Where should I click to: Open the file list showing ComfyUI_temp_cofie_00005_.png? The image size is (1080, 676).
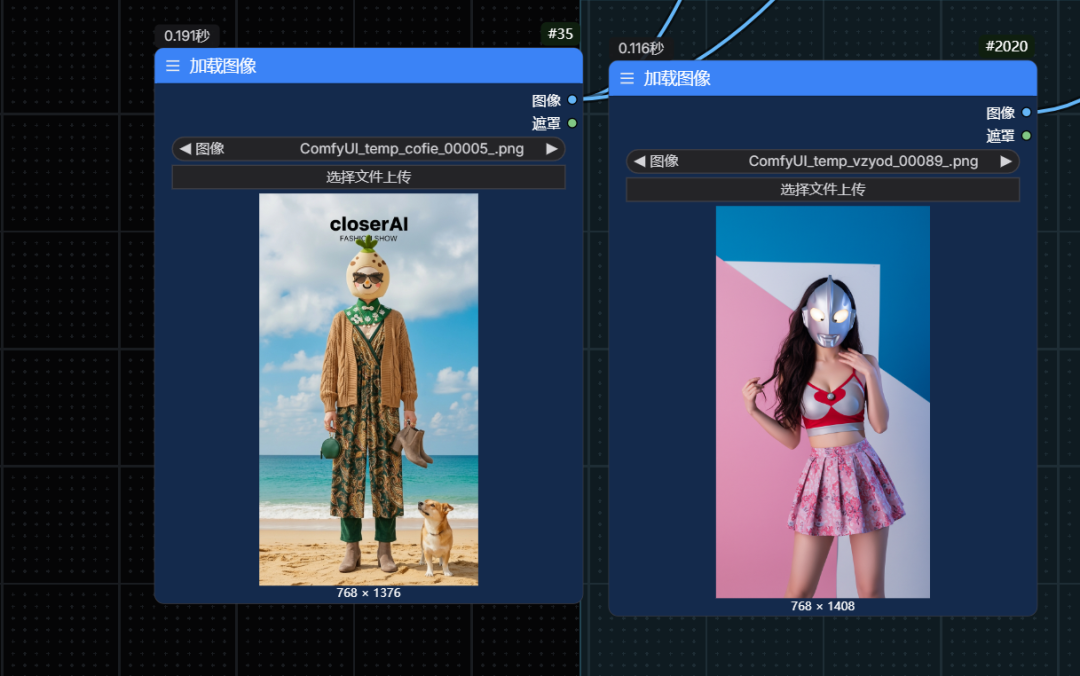[x=368, y=149]
